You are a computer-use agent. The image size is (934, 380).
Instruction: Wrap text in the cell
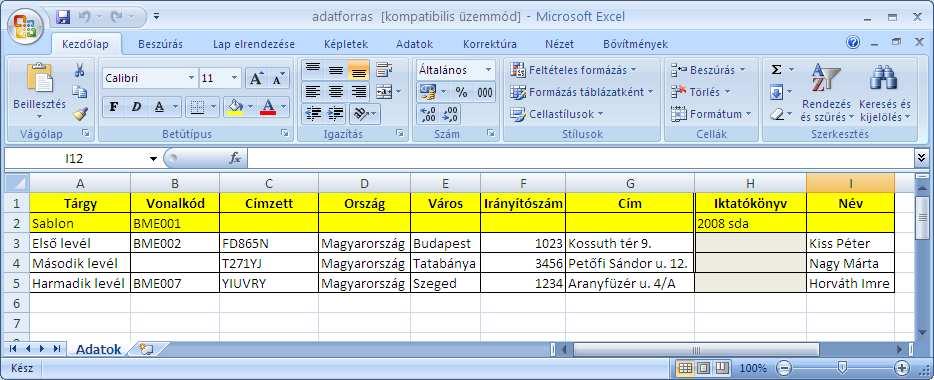[384, 70]
